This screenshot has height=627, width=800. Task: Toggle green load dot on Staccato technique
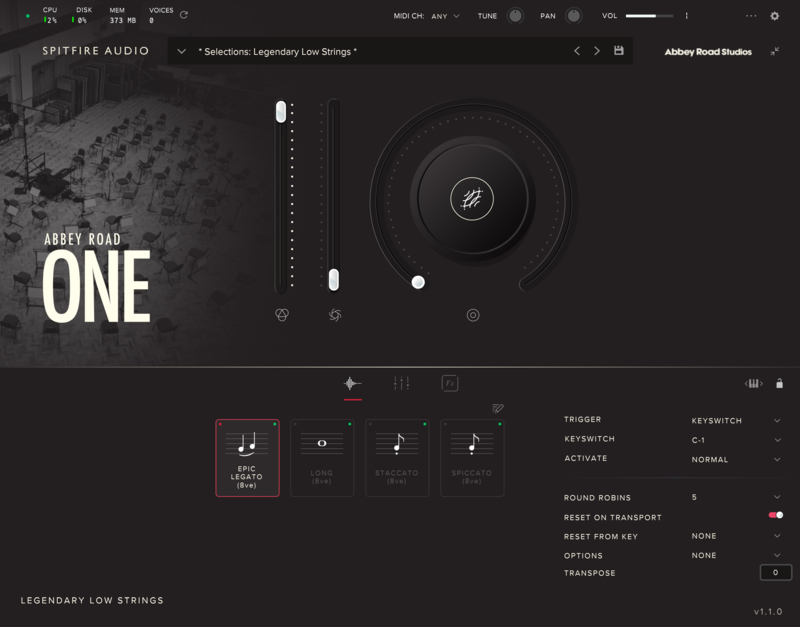(424, 424)
